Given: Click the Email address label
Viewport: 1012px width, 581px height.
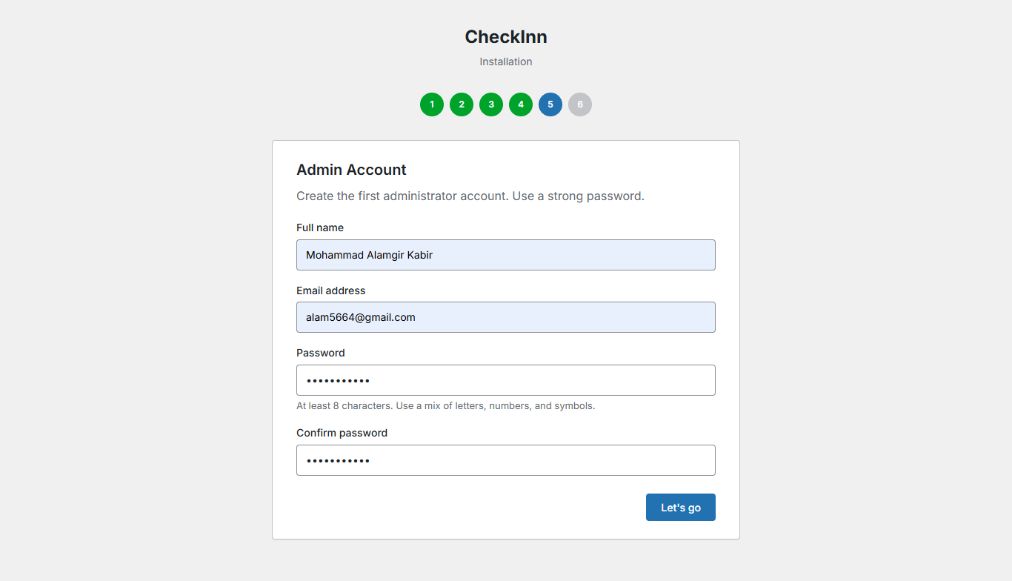Looking at the screenshot, I should click(331, 291).
